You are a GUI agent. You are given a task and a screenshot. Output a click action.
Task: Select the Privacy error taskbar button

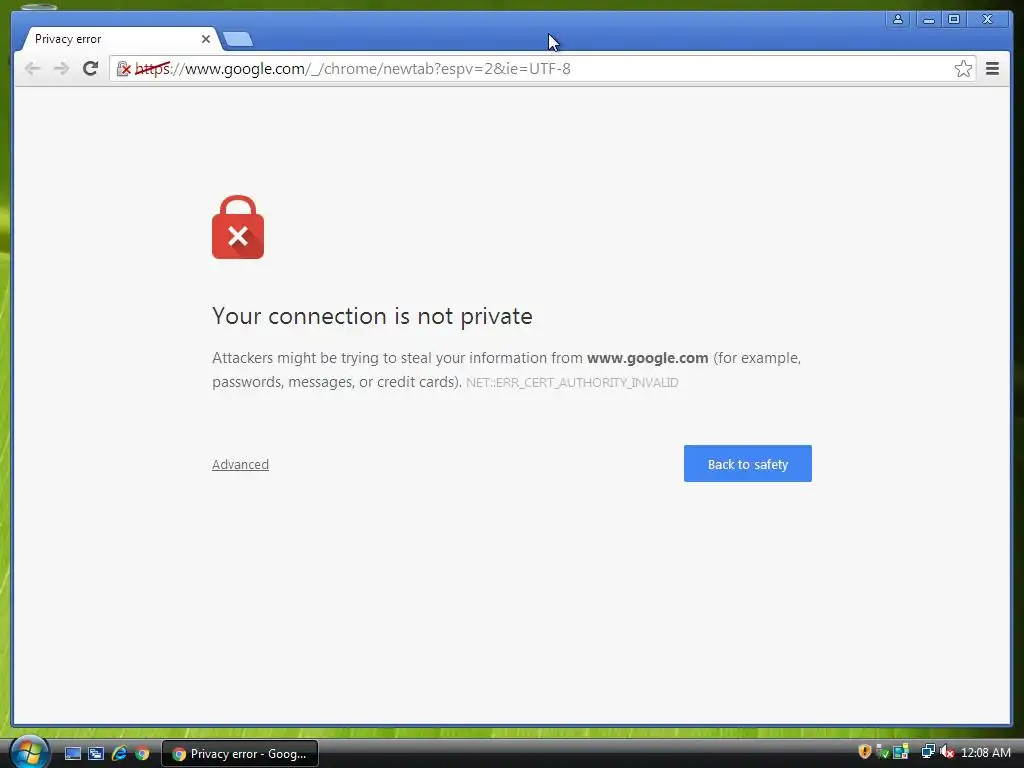click(240, 754)
